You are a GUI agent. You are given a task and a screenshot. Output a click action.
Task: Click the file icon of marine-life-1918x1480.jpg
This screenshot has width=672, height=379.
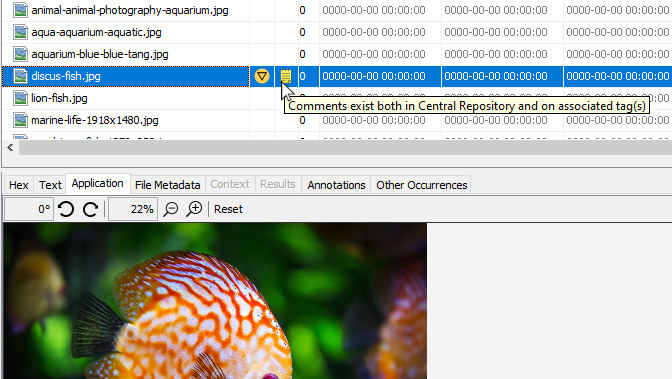(x=20, y=120)
